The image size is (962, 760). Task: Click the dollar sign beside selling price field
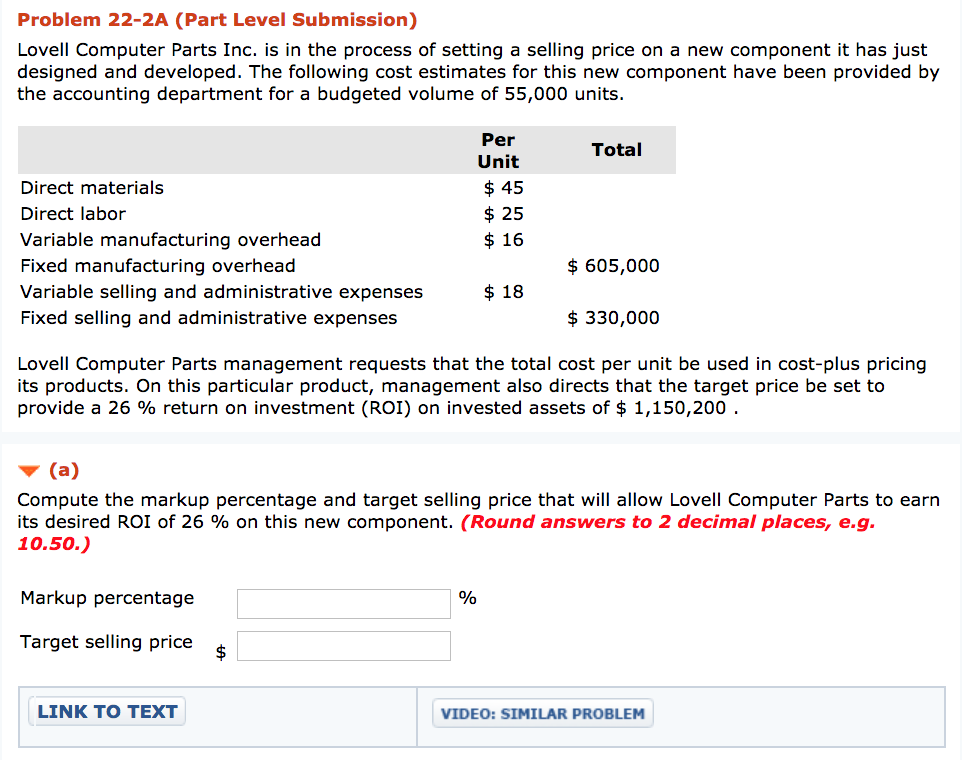click(x=221, y=650)
